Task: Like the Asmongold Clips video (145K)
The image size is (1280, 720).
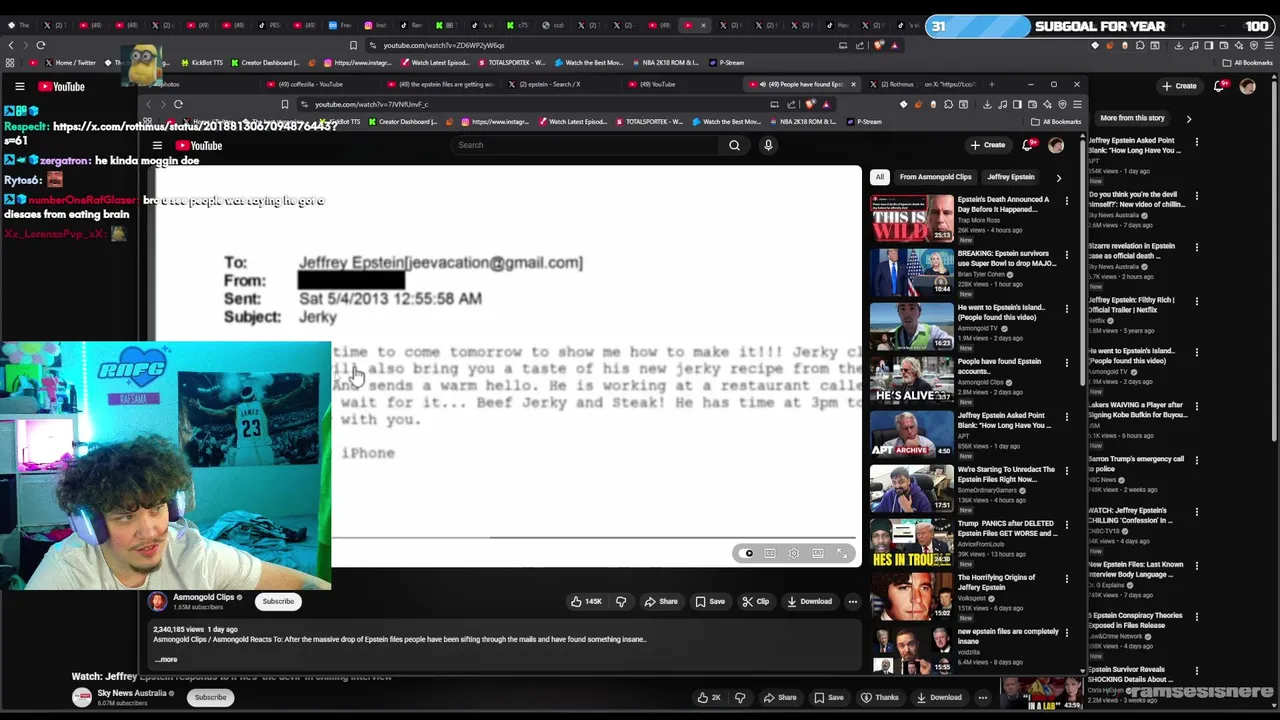Action: [x=586, y=601]
